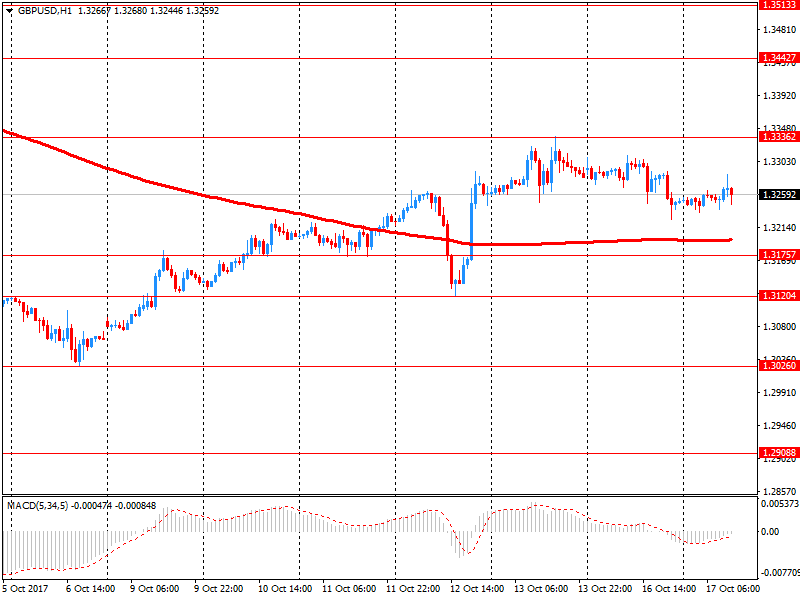Click the 5 Oct 2017 time label
This screenshot has width=800, height=600.
[26, 589]
